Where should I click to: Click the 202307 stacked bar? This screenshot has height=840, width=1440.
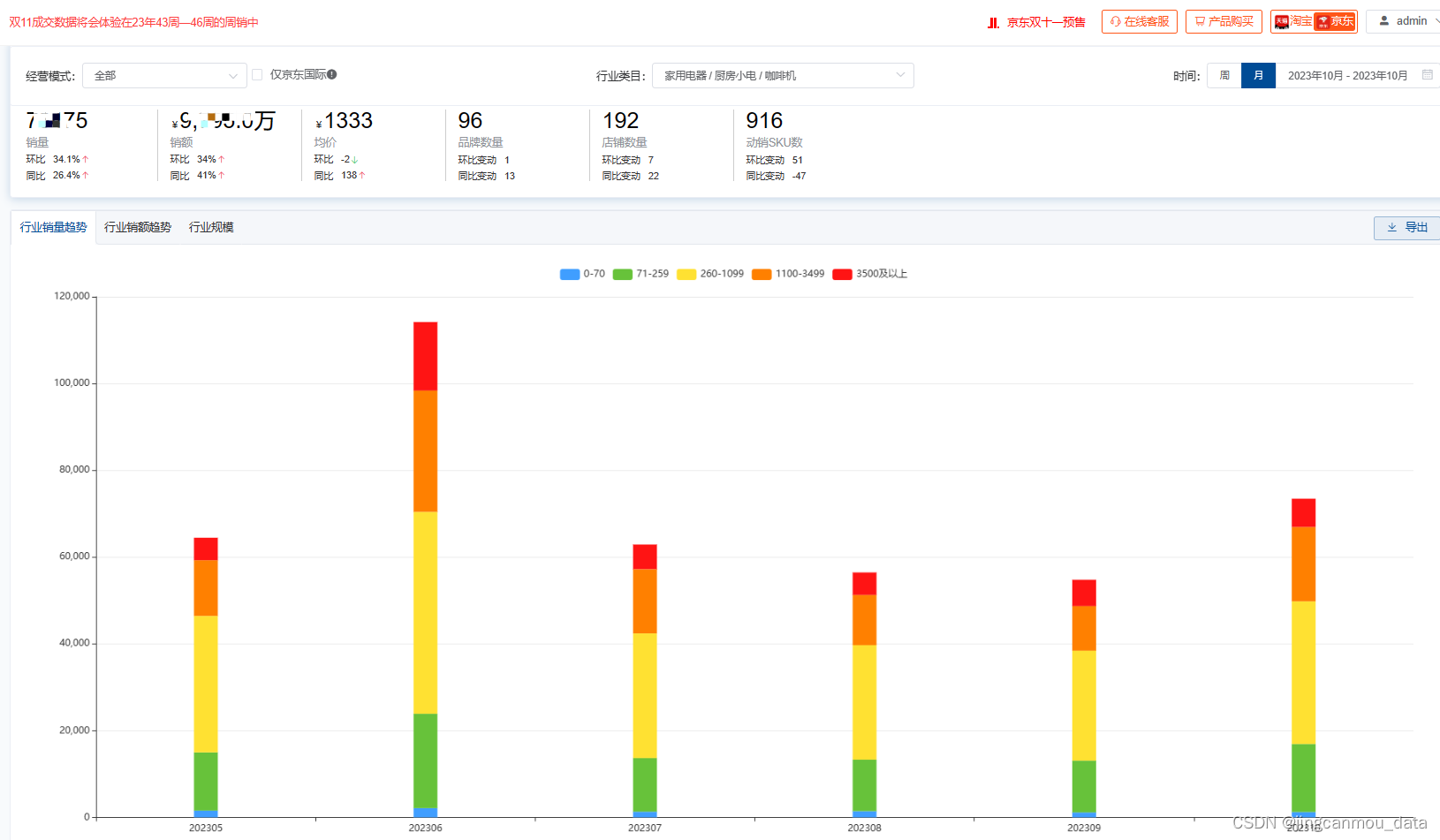(645, 681)
